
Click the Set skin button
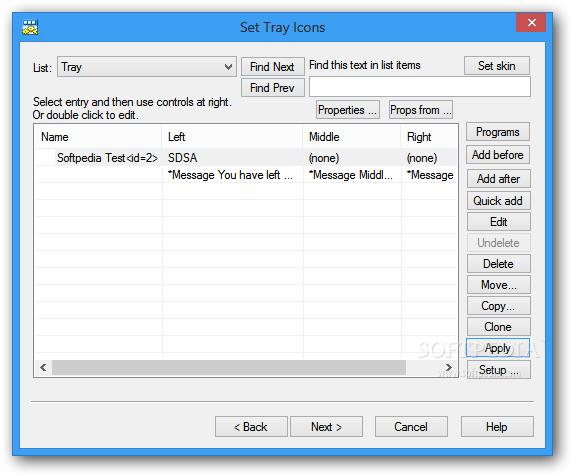[497, 66]
